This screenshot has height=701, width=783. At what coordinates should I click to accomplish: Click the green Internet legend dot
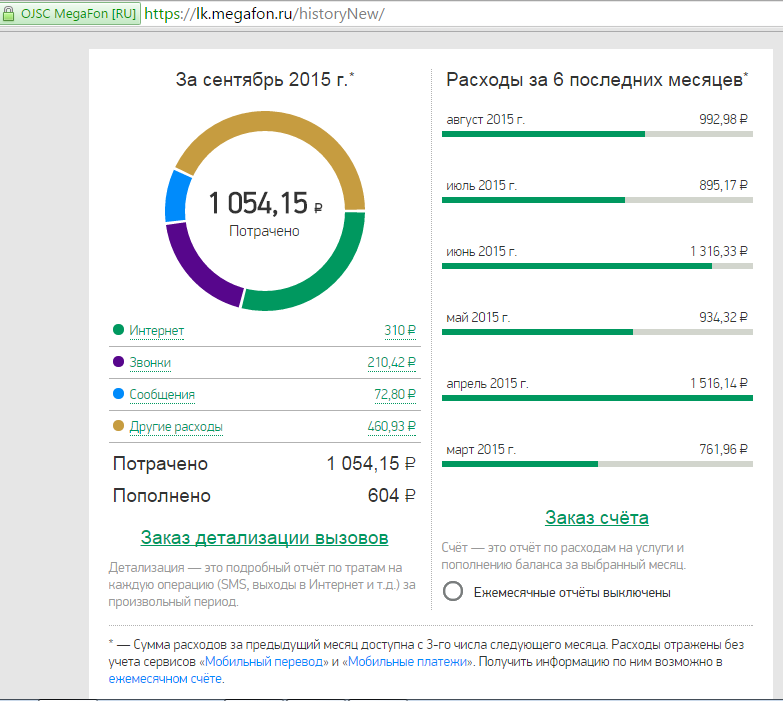118,330
